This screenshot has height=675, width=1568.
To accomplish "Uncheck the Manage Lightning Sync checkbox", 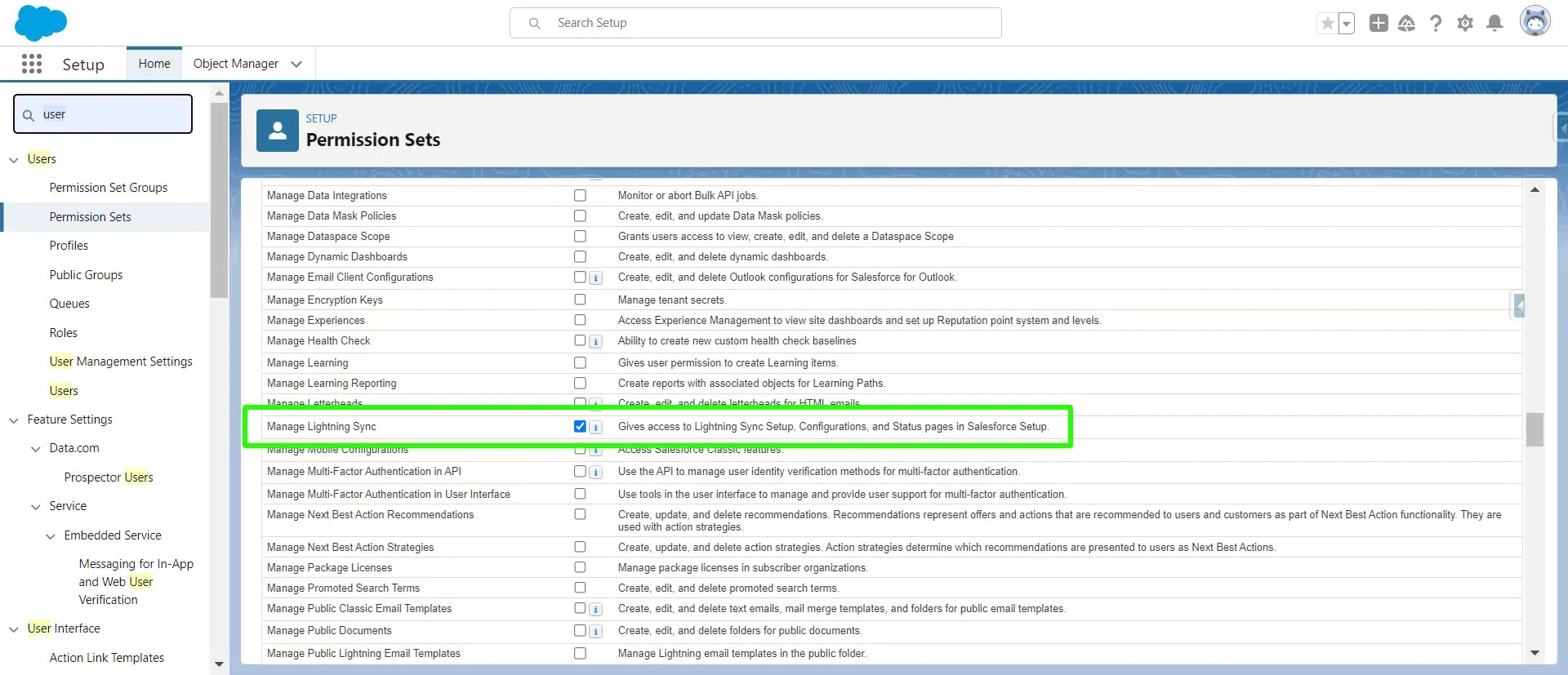I will coord(580,426).
